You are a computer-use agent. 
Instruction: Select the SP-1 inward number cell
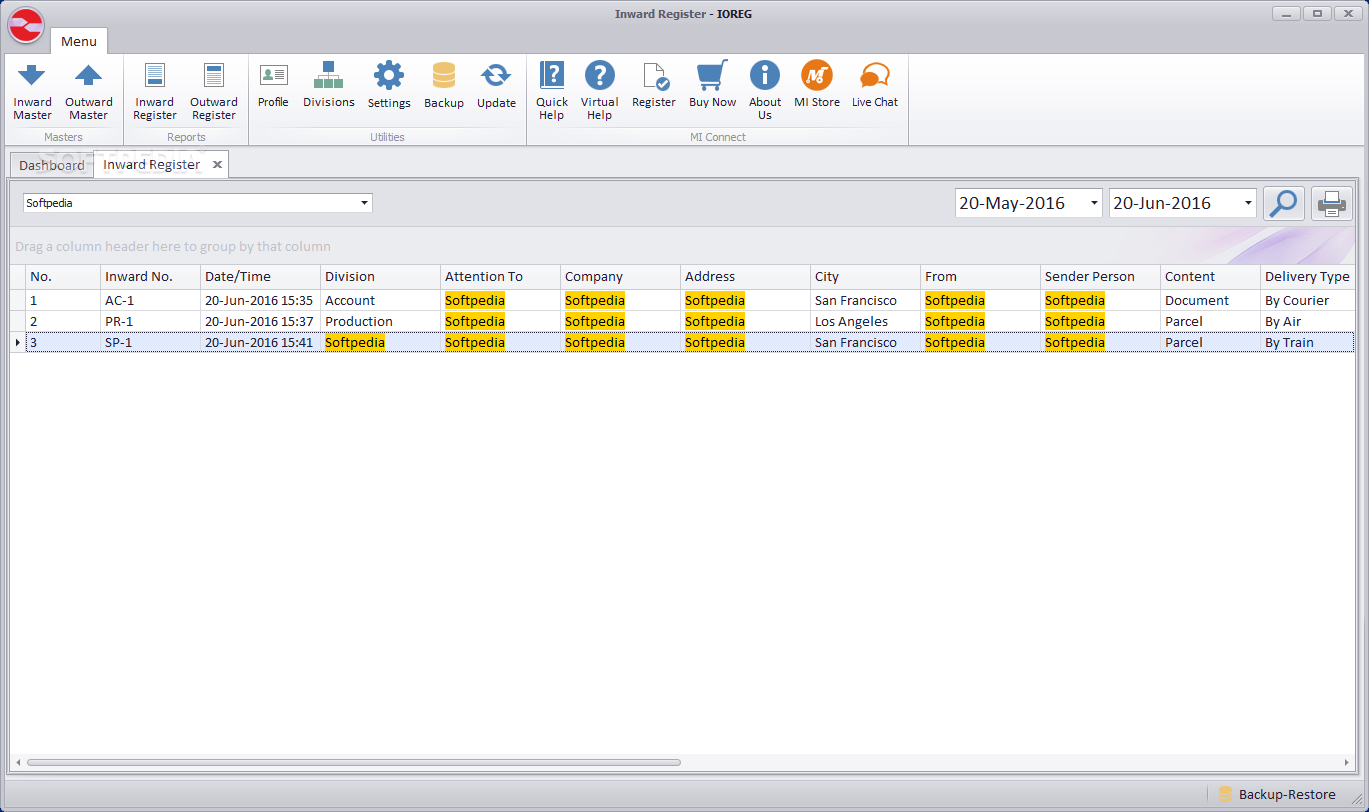(150, 343)
